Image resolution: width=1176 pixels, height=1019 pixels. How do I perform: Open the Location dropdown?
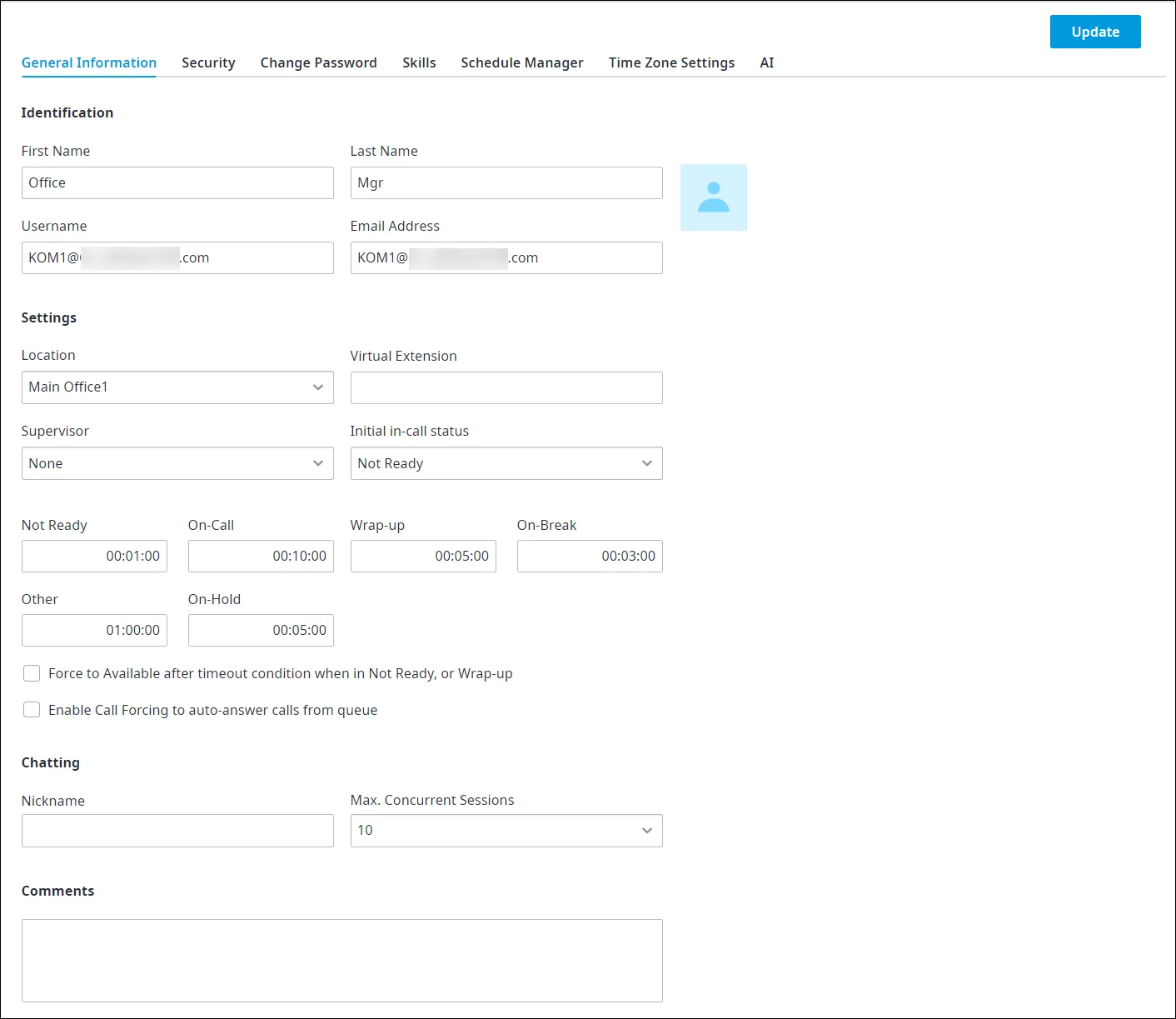point(177,387)
